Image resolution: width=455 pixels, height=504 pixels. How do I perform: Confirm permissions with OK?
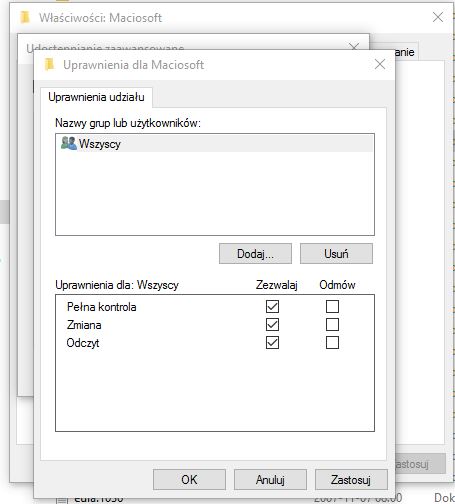click(189, 480)
